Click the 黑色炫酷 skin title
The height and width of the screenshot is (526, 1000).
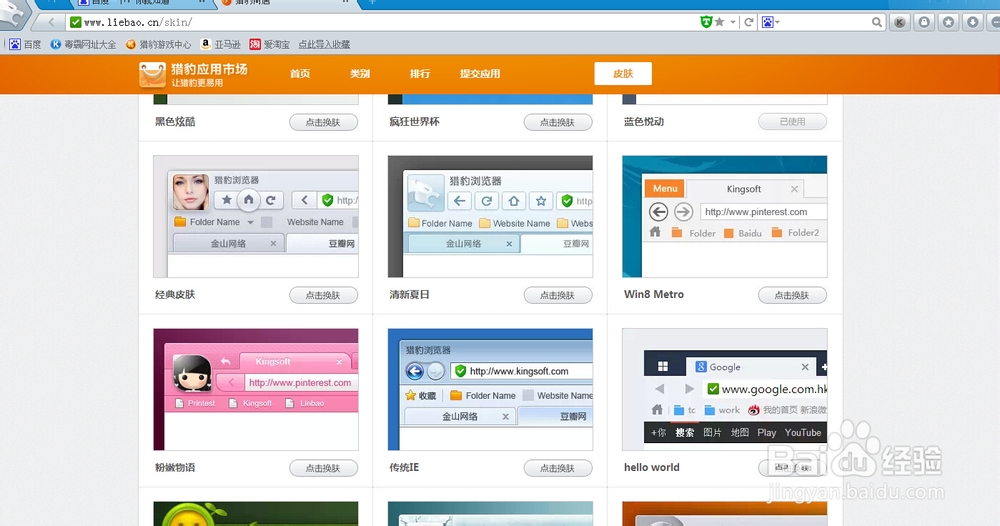(175, 121)
